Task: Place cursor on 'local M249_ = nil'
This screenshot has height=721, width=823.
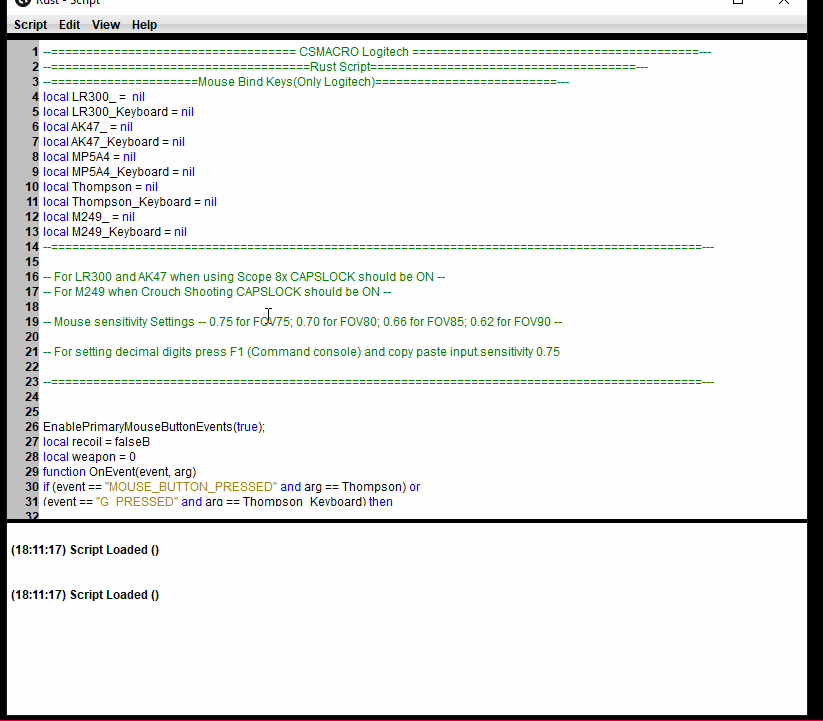Action: coord(89,217)
